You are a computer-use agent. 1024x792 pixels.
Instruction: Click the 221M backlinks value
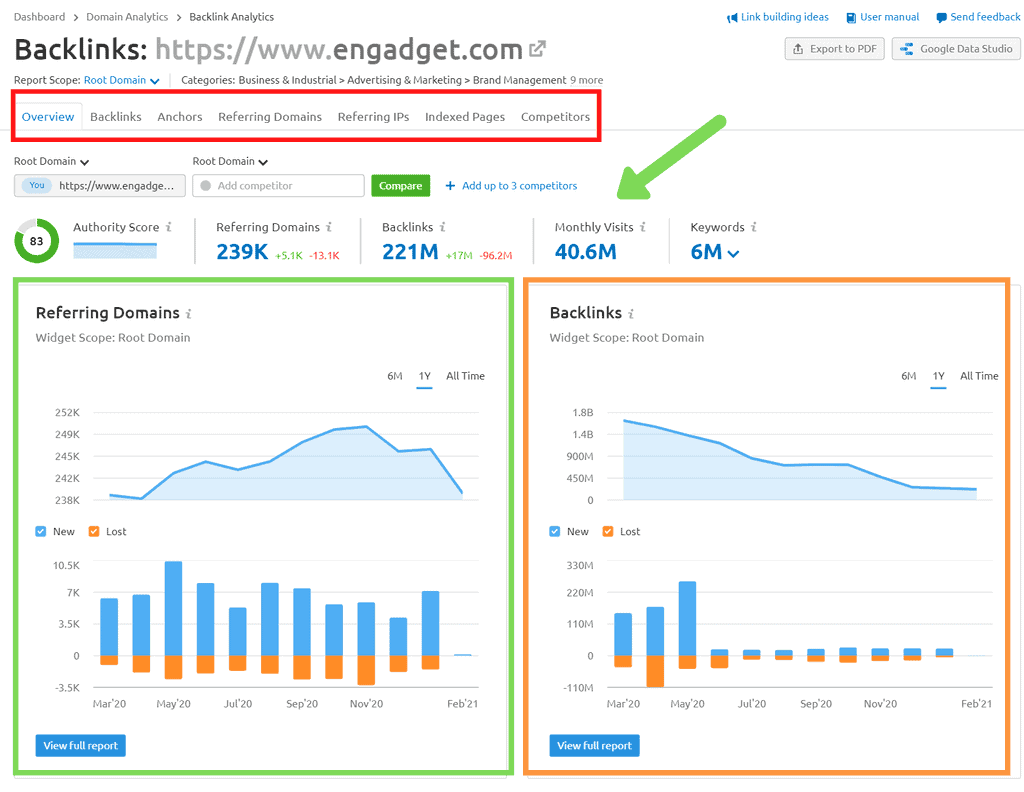tap(410, 252)
